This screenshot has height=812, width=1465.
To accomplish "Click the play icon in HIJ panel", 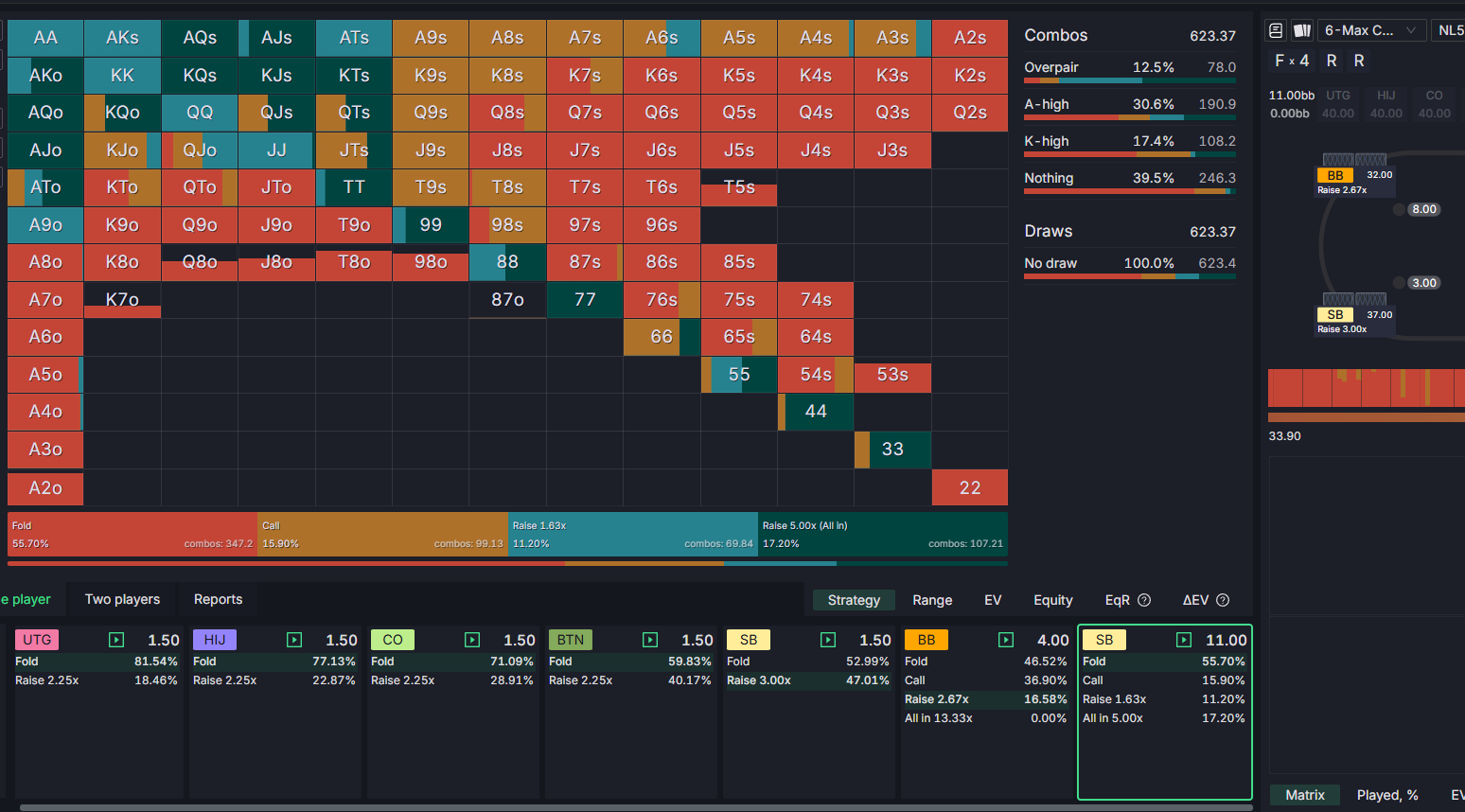I will (x=294, y=640).
